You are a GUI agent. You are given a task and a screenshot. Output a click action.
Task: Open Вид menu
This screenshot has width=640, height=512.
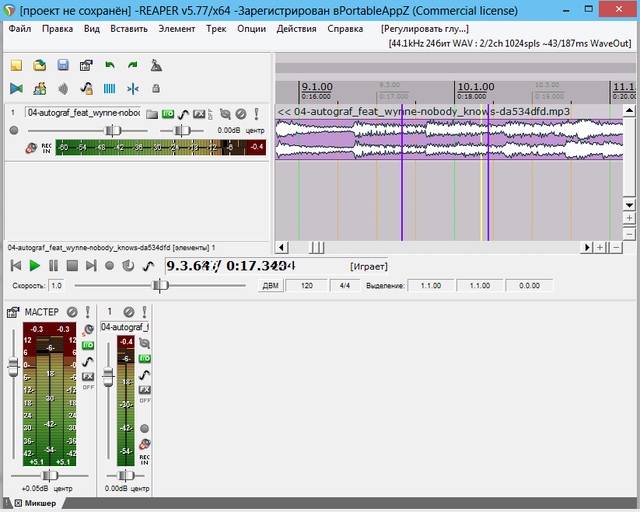pos(92,29)
